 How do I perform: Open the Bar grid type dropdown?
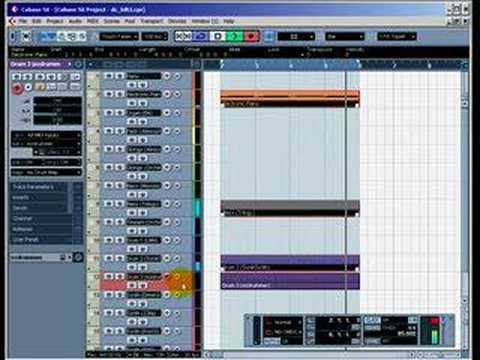click(345, 36)
